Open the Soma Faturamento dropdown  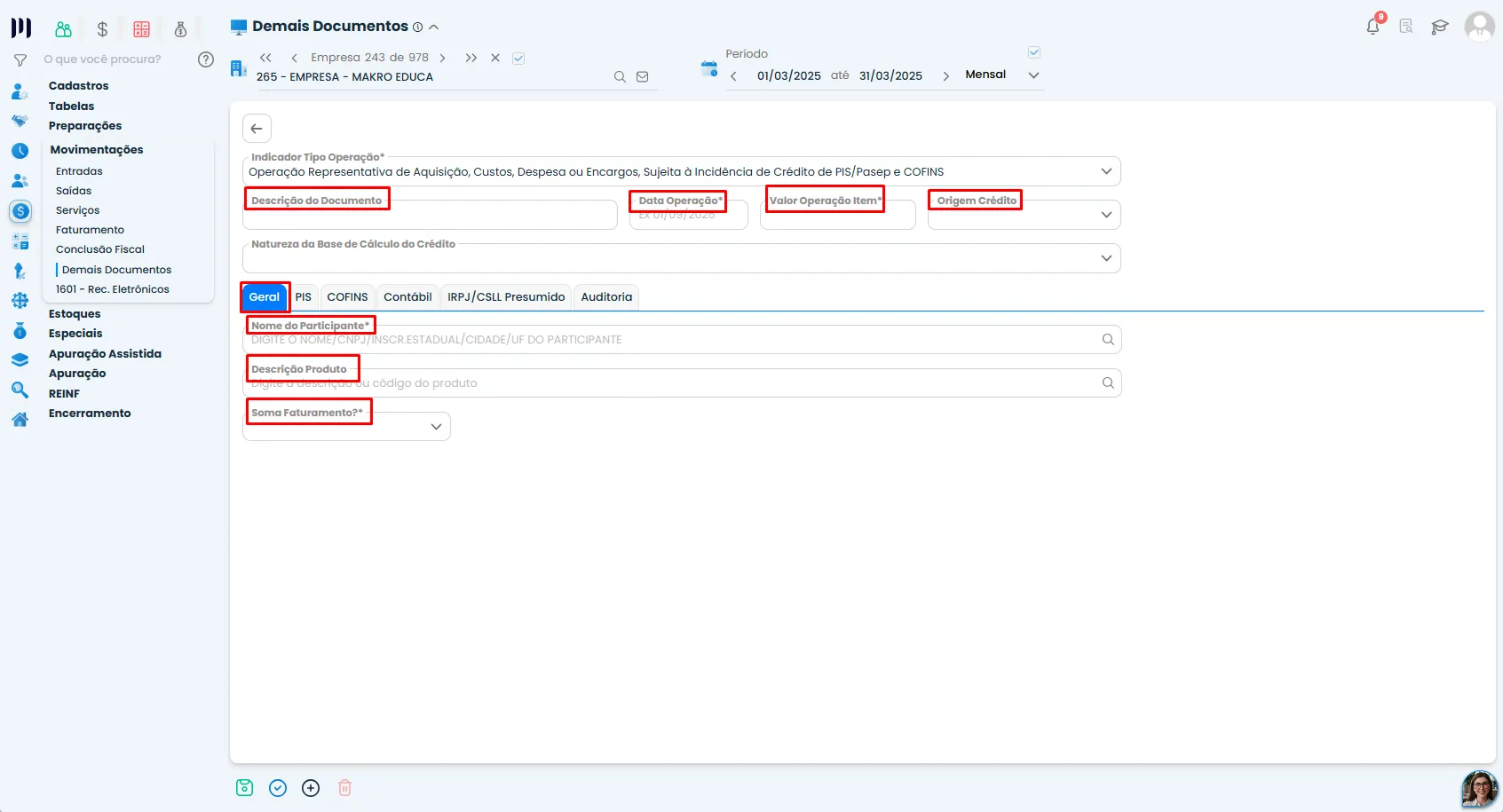coord(436,427)
